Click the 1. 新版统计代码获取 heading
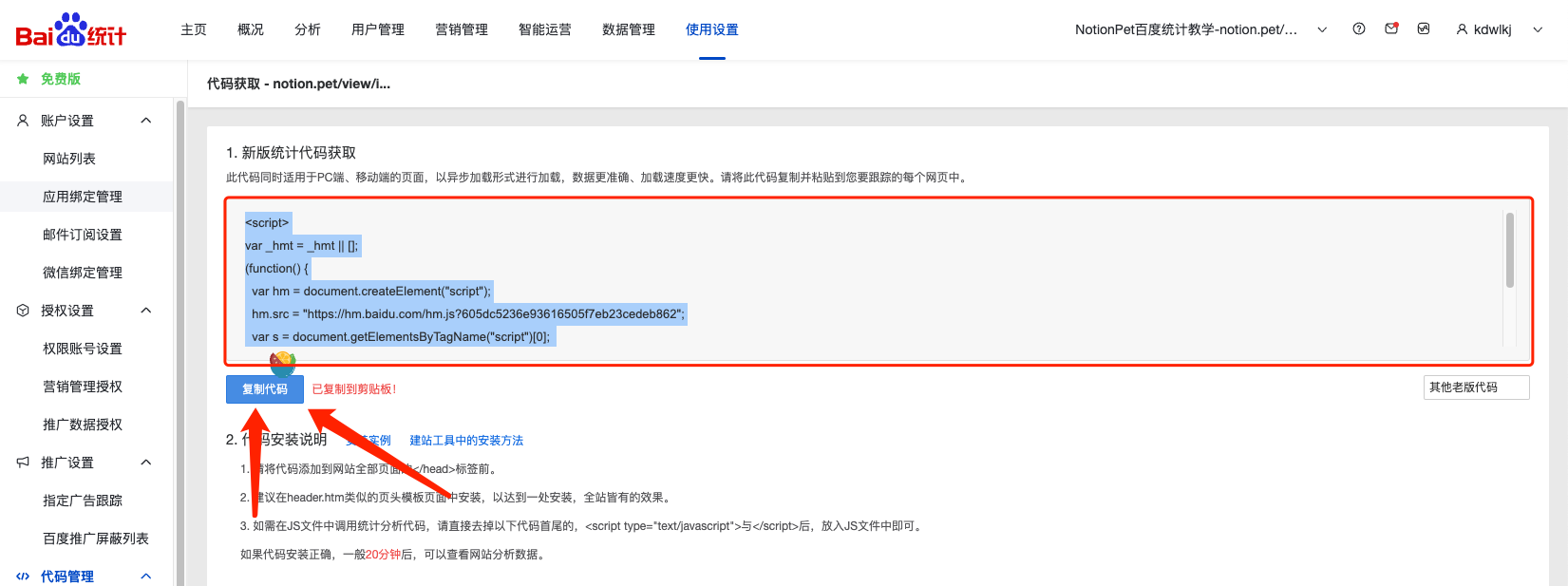1568x586 pixels. (291, 153)
